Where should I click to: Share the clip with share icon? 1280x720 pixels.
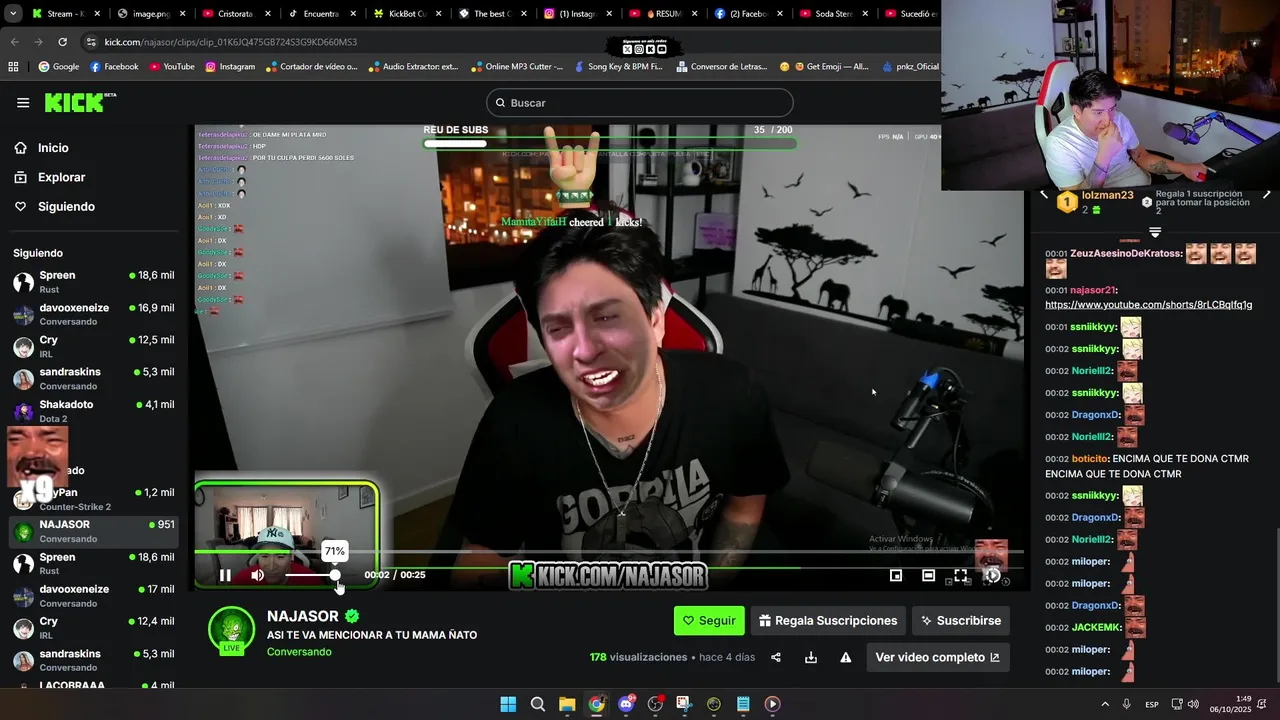[776, 657]
